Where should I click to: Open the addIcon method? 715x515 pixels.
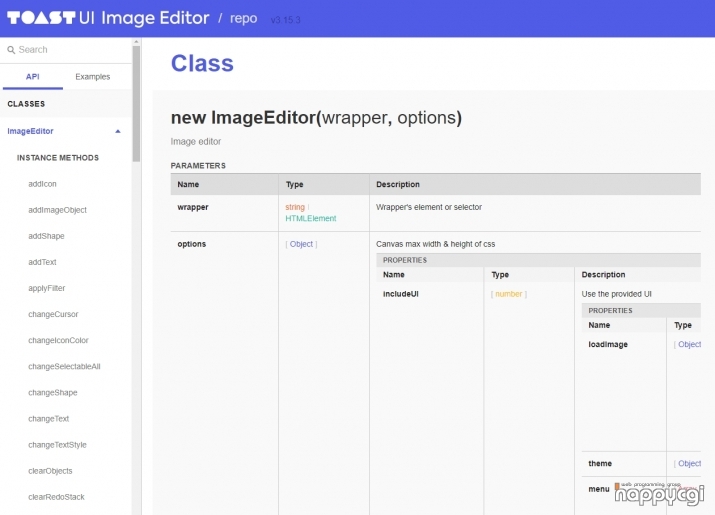pyautogui.click(x=42, y=184)
